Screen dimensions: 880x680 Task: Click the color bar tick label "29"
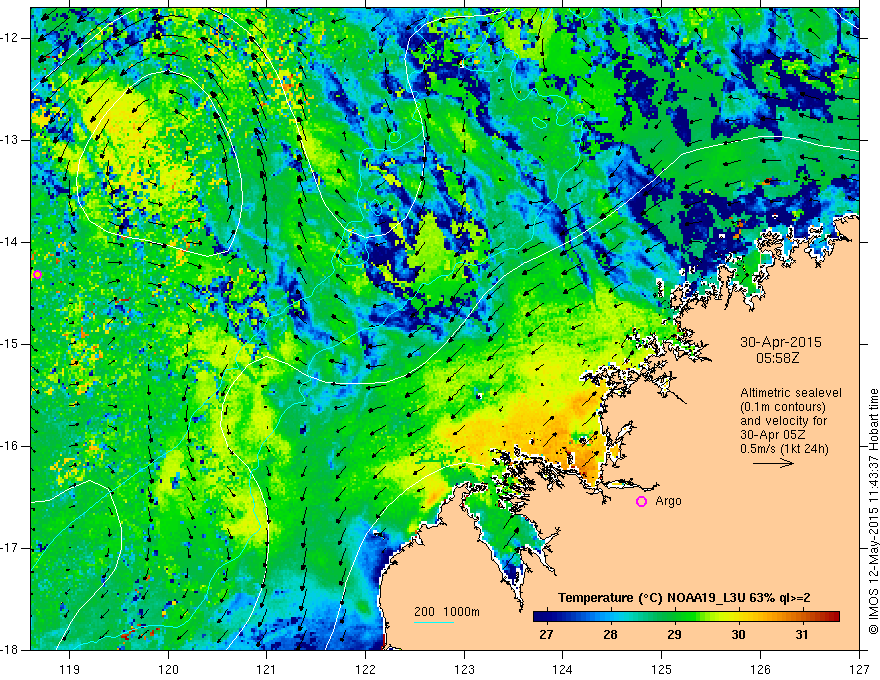click(674, 635)
